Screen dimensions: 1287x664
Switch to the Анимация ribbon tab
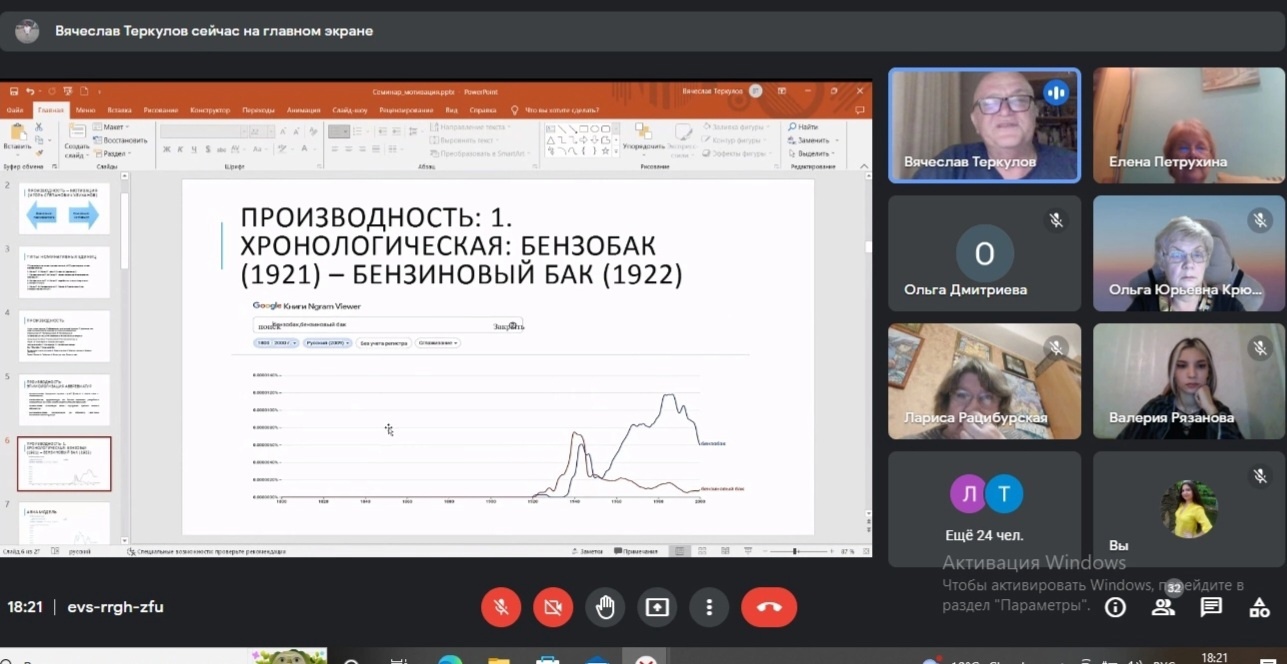coord(303,110)
